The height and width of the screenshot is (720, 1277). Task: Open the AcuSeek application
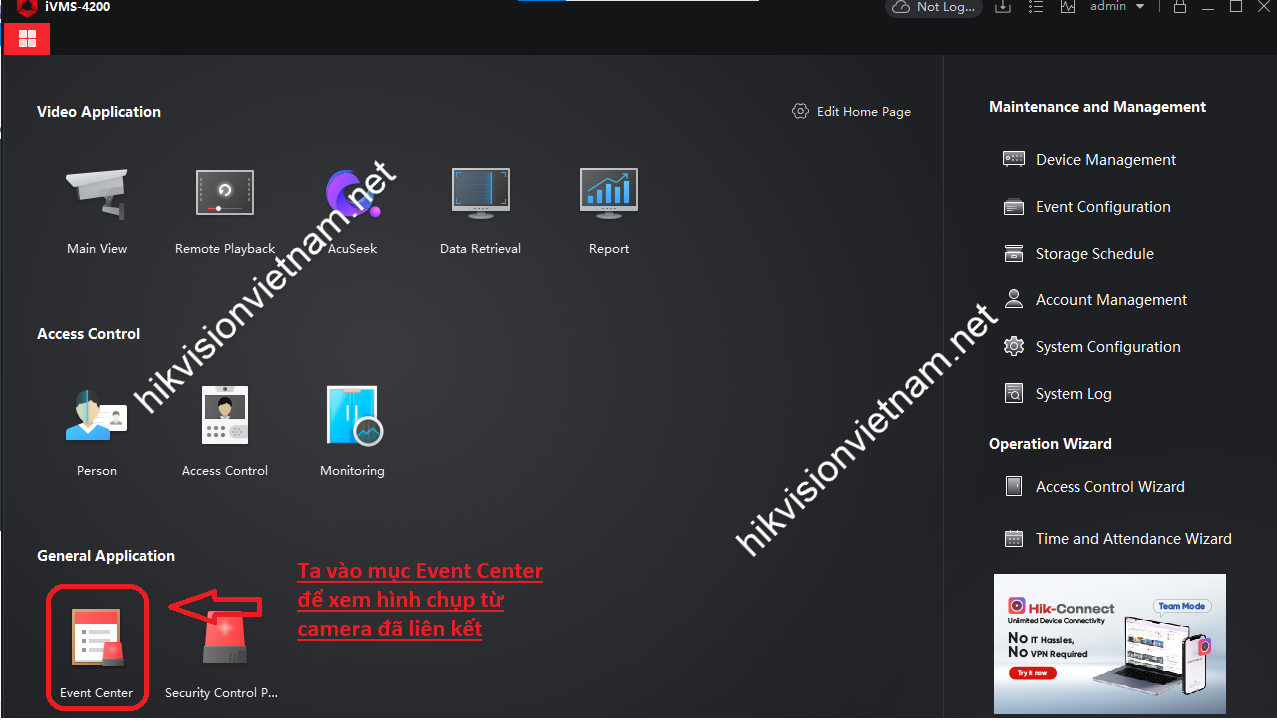point(352,194)
